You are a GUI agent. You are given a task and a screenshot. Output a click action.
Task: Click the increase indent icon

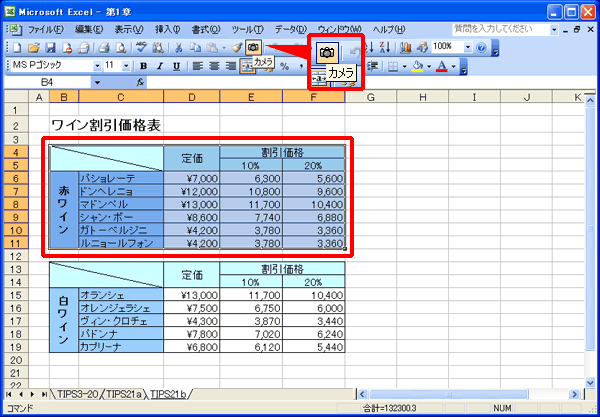[371, 67]
